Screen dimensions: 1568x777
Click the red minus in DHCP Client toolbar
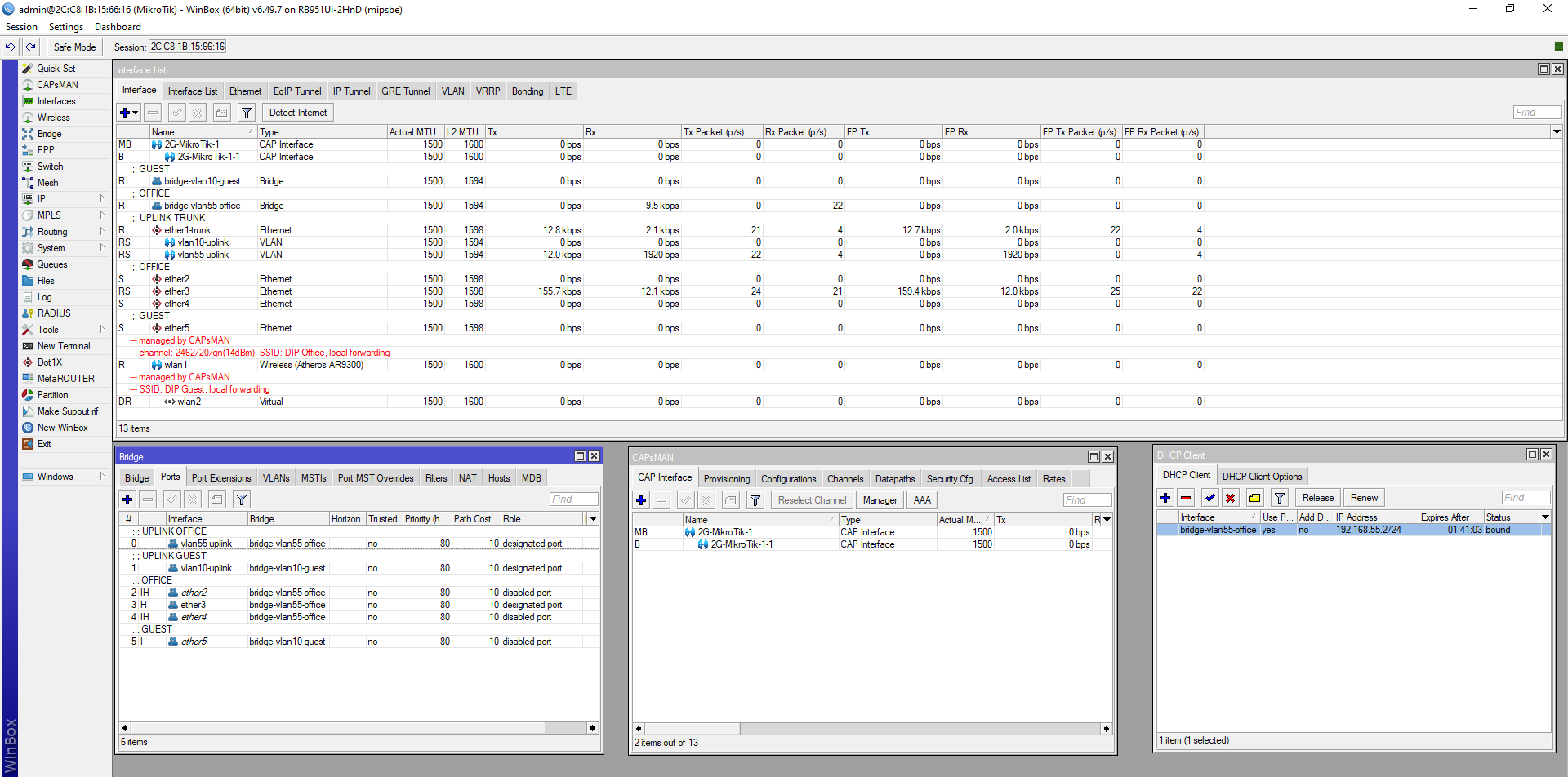(x=1186, y=498)
